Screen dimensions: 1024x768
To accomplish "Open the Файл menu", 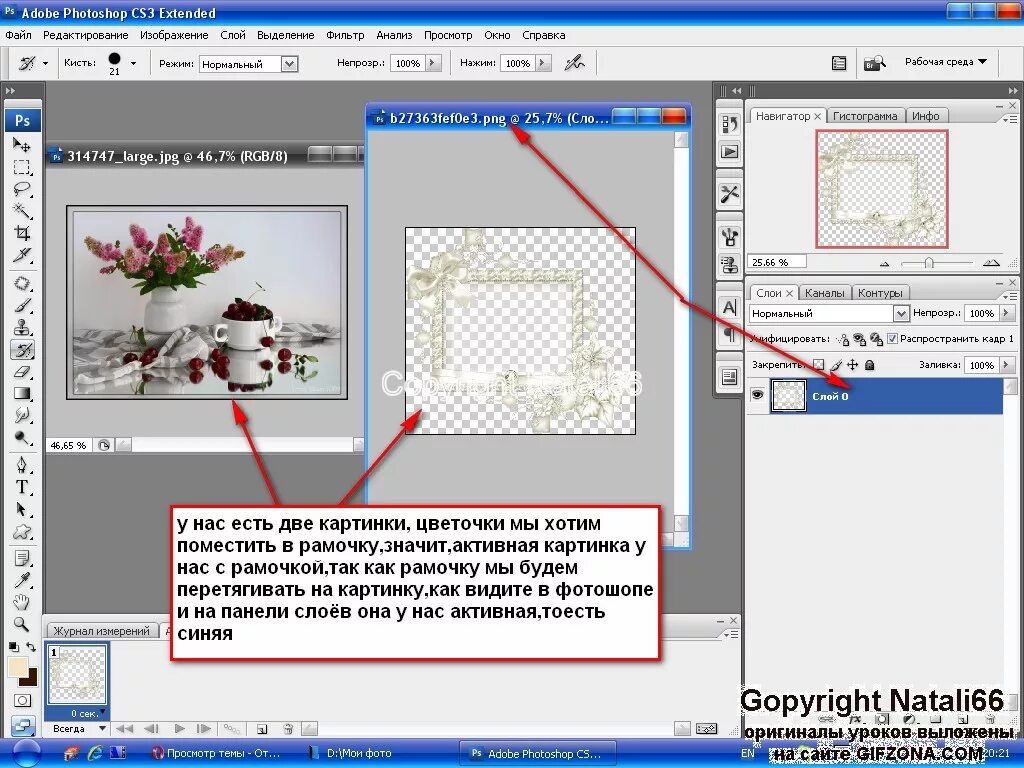I will pyautogui.click(x=18, y=35).
